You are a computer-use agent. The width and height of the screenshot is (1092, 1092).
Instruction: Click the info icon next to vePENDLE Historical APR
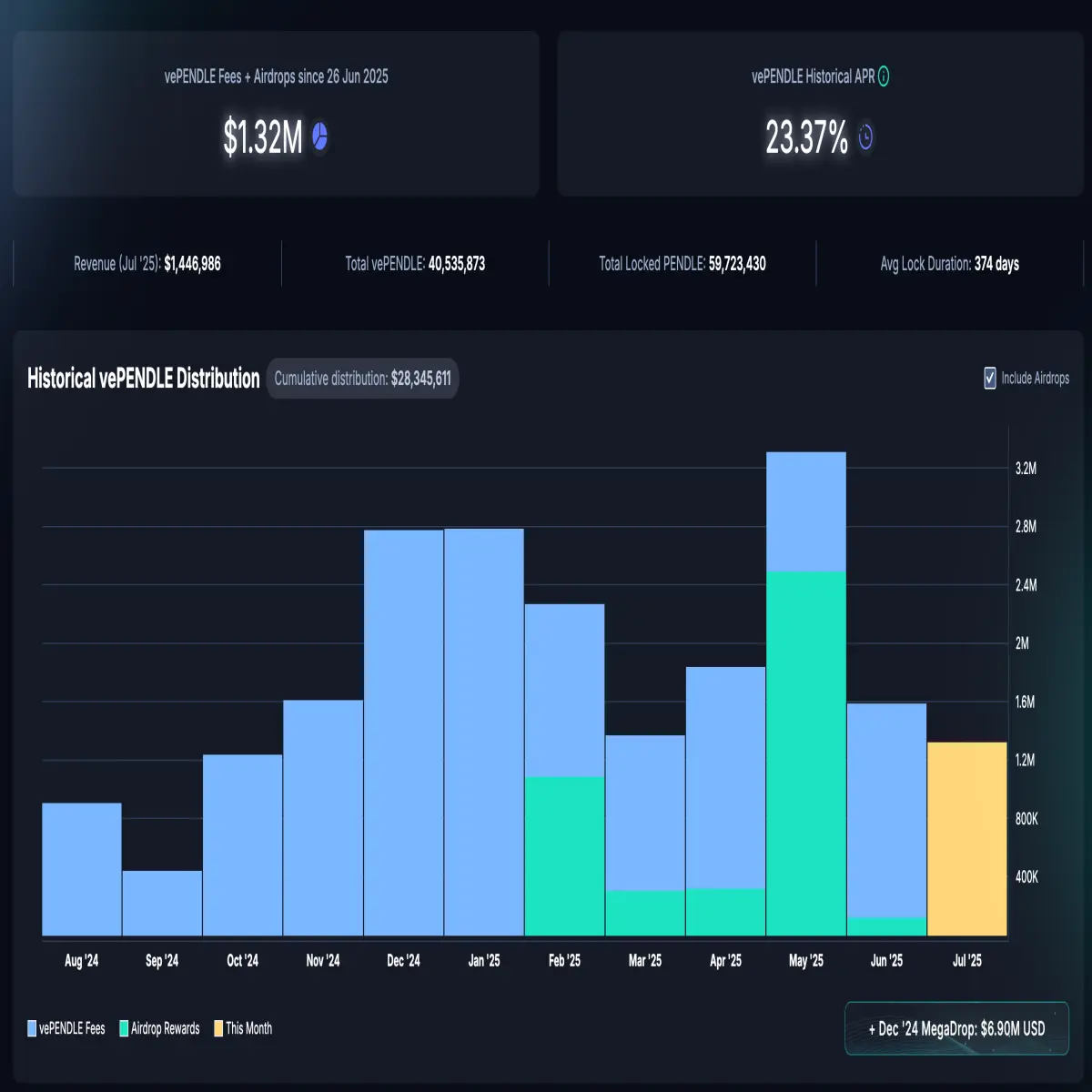click(883, 76)
